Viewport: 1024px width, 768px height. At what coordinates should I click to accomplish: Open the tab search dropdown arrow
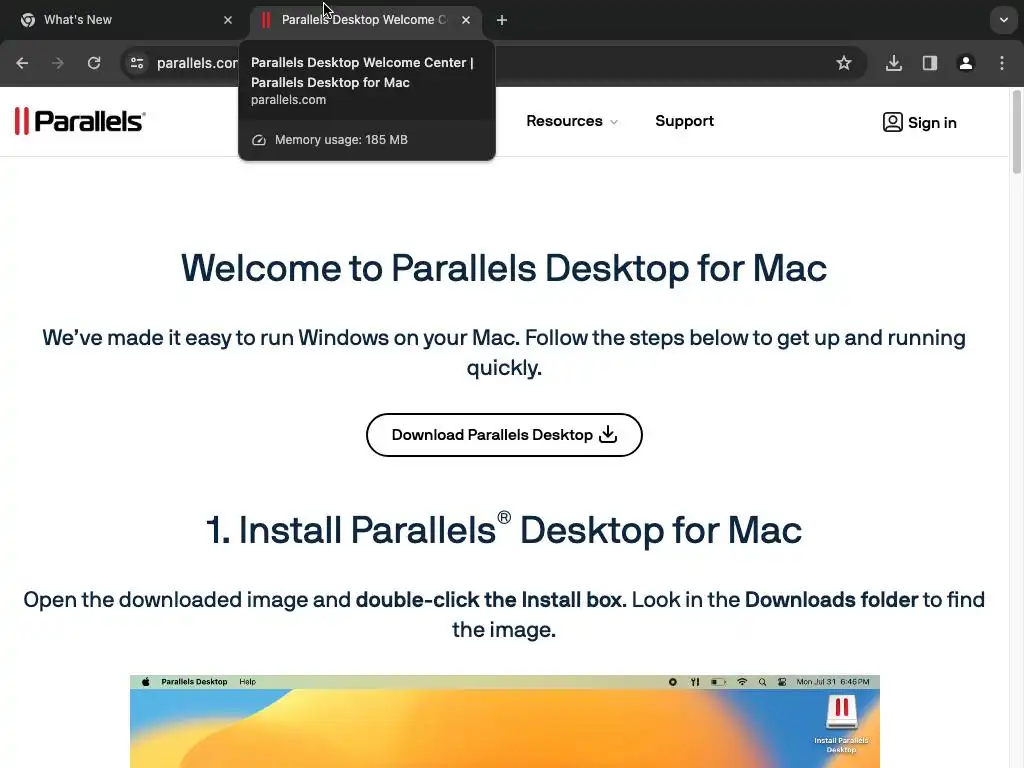(x=1004, y=20)
